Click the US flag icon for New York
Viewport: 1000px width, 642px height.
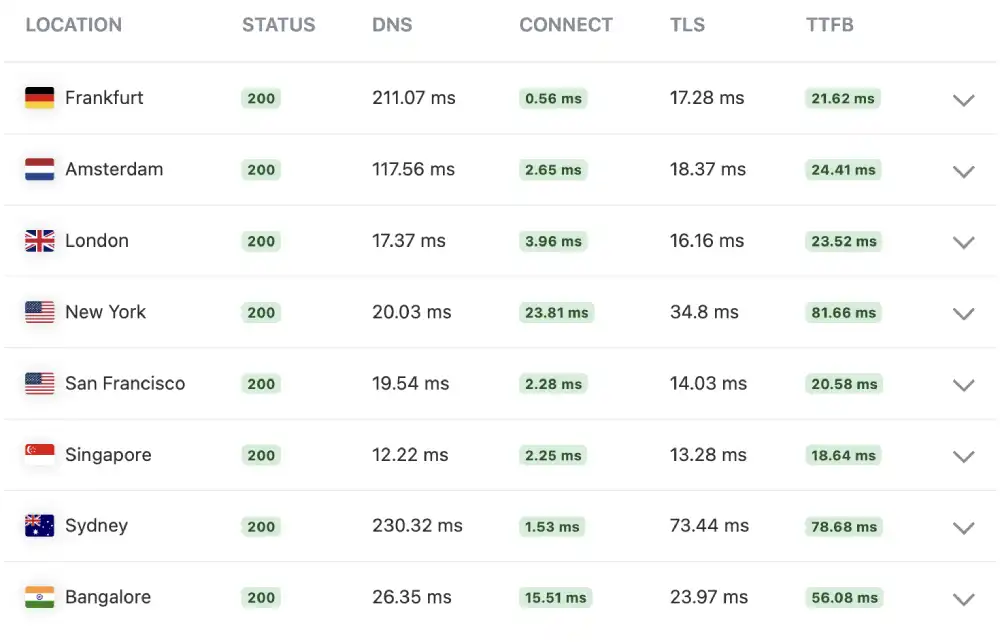[39, 312]
